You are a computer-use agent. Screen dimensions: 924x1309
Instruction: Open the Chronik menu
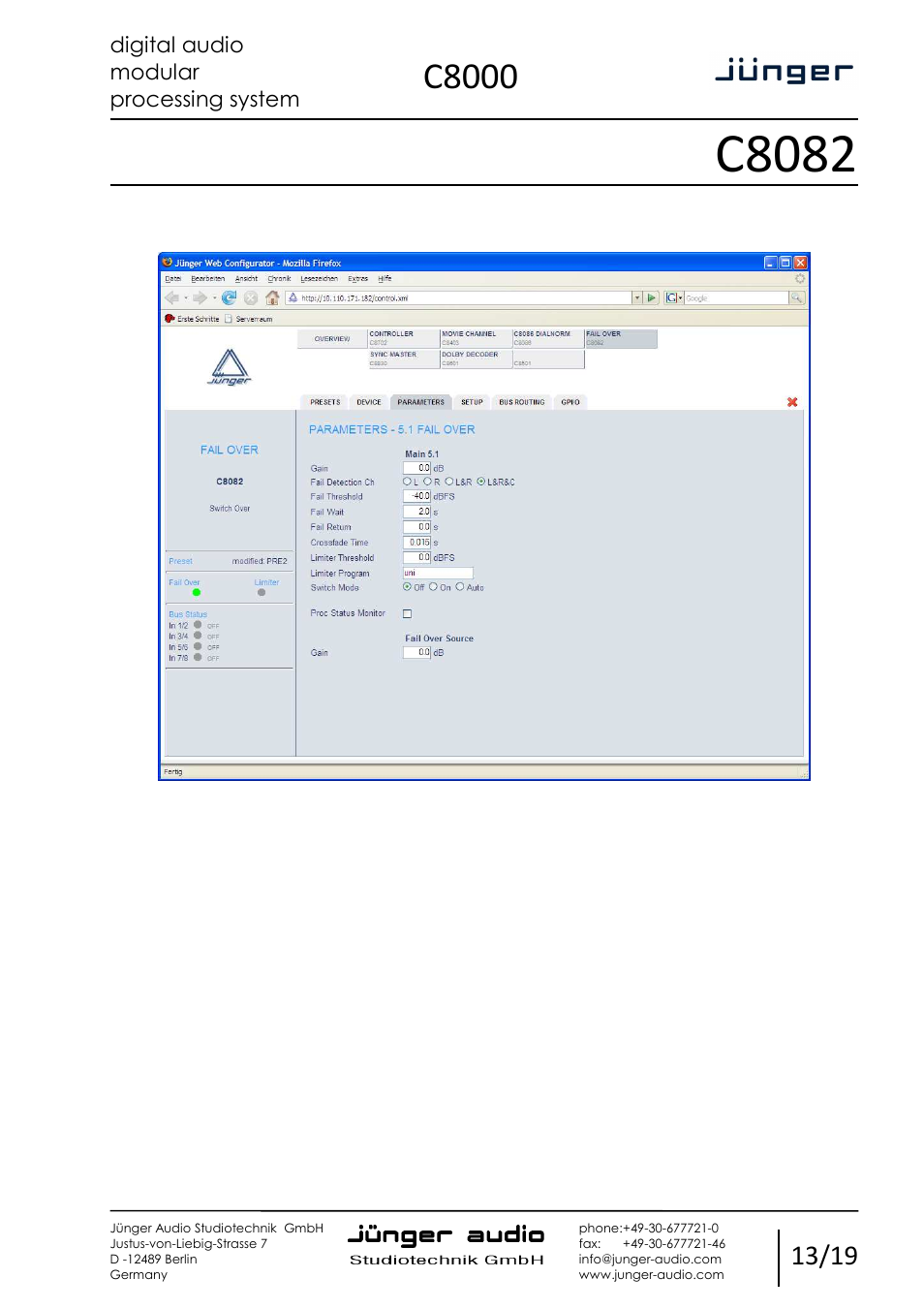[x=280, y=279]
